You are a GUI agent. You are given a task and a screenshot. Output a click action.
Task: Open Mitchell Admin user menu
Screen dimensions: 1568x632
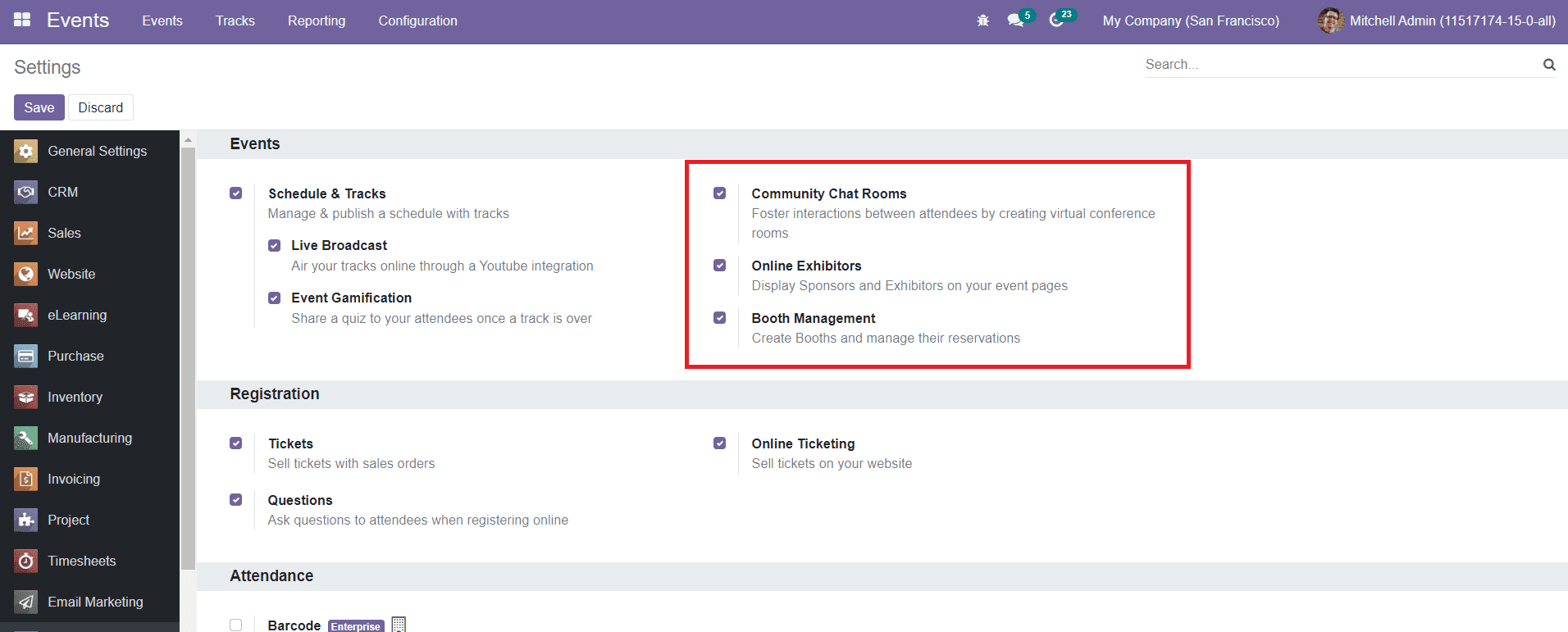click(1437, 20)
